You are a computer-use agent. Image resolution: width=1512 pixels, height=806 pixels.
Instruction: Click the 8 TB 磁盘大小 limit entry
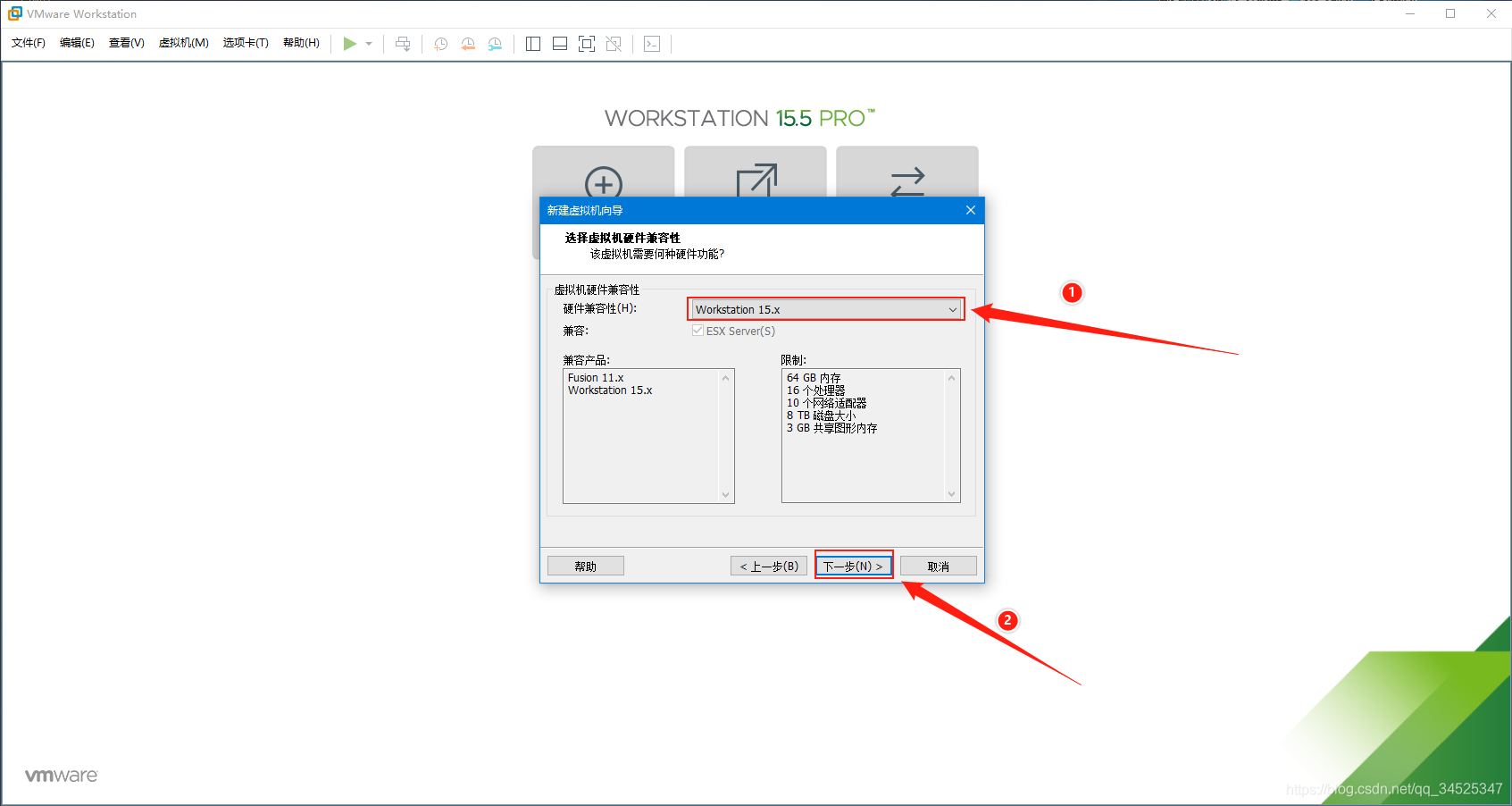[x=821, y=416]
